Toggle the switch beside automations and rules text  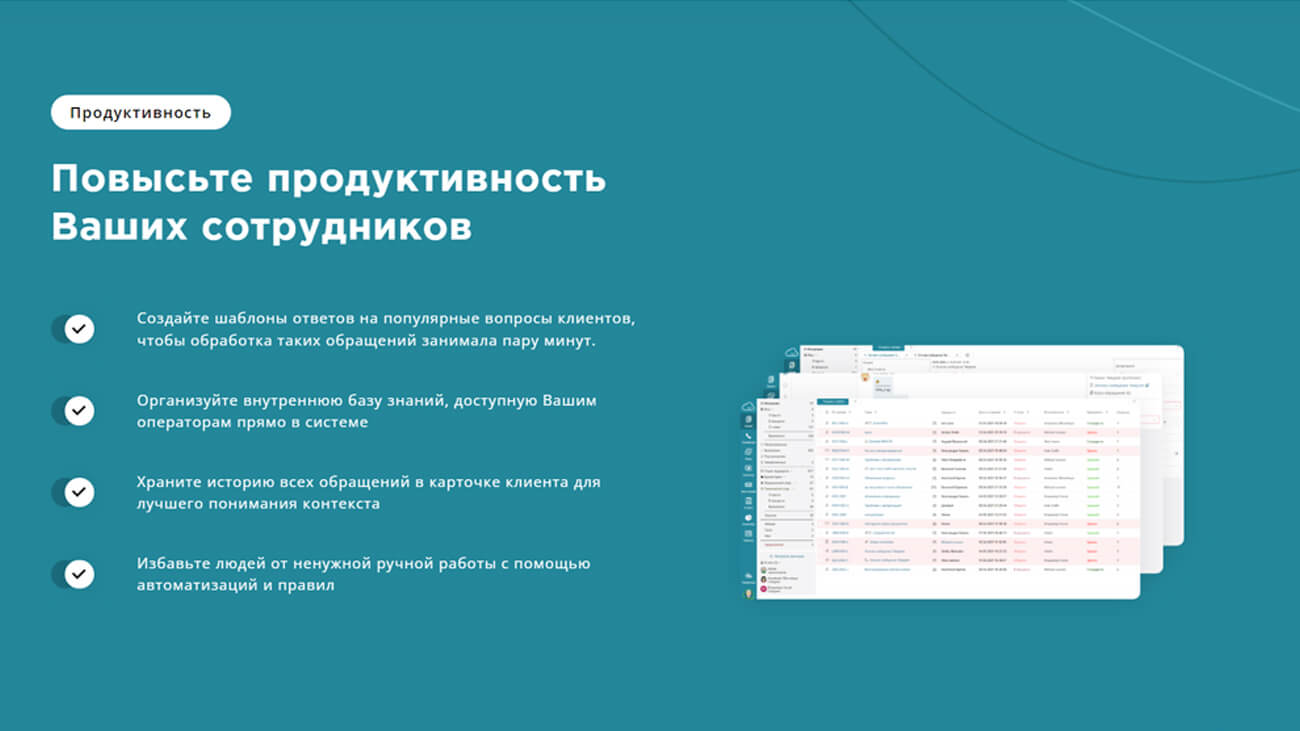point(73,574)
